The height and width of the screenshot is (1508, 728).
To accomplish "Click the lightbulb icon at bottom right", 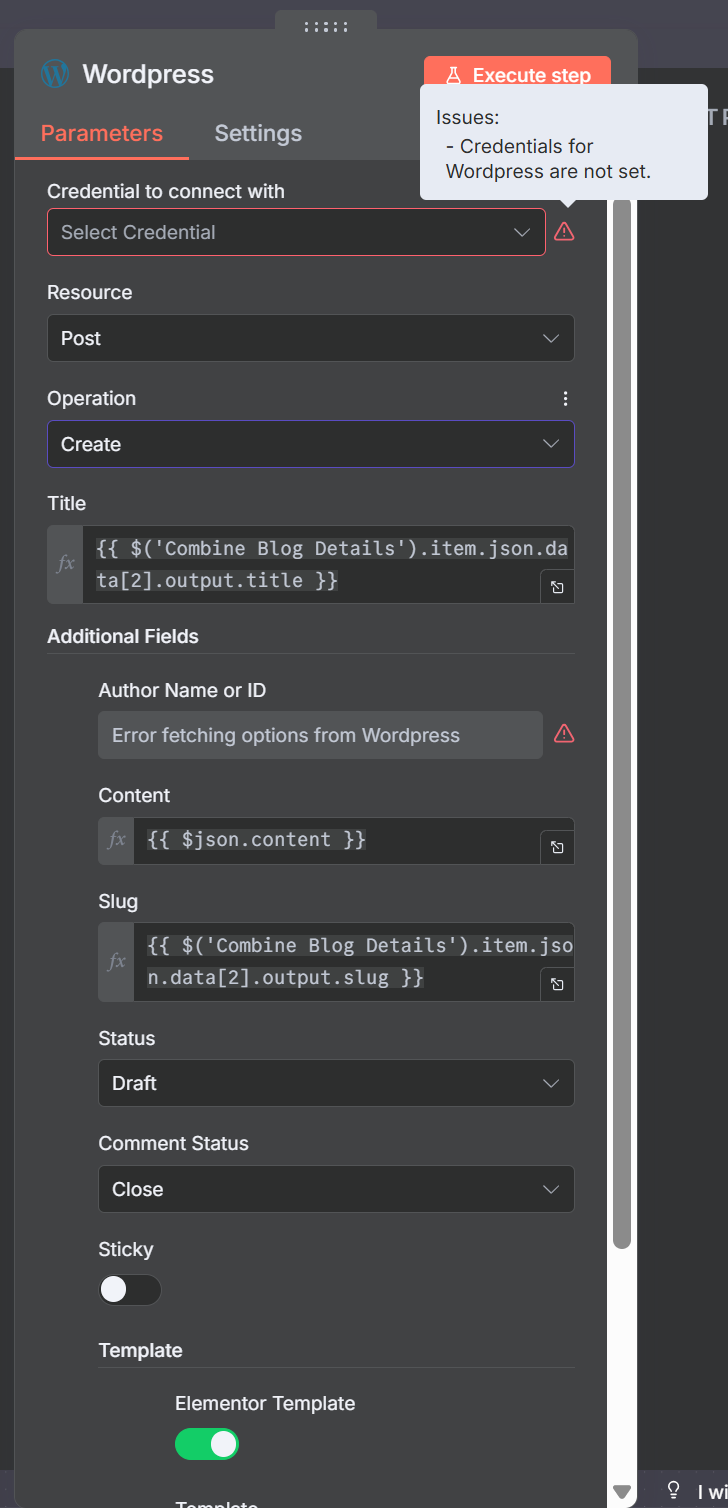I will pos(673,1491).
